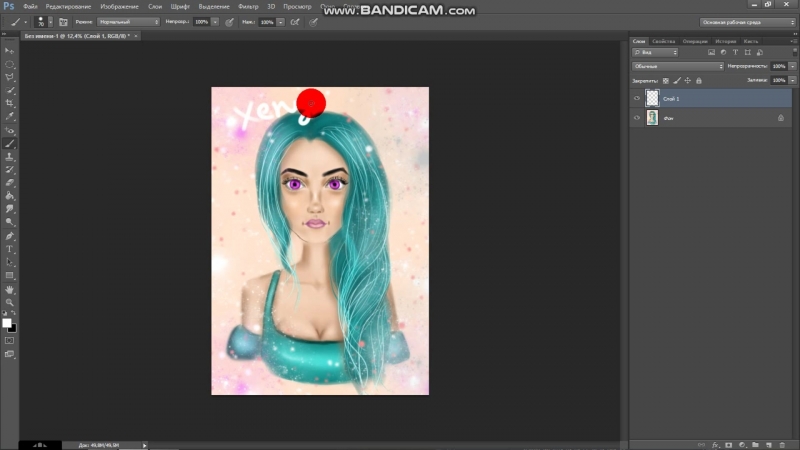Create a new layer
Image resolution: width=800 pixels, height=450 pixels.
769,445
